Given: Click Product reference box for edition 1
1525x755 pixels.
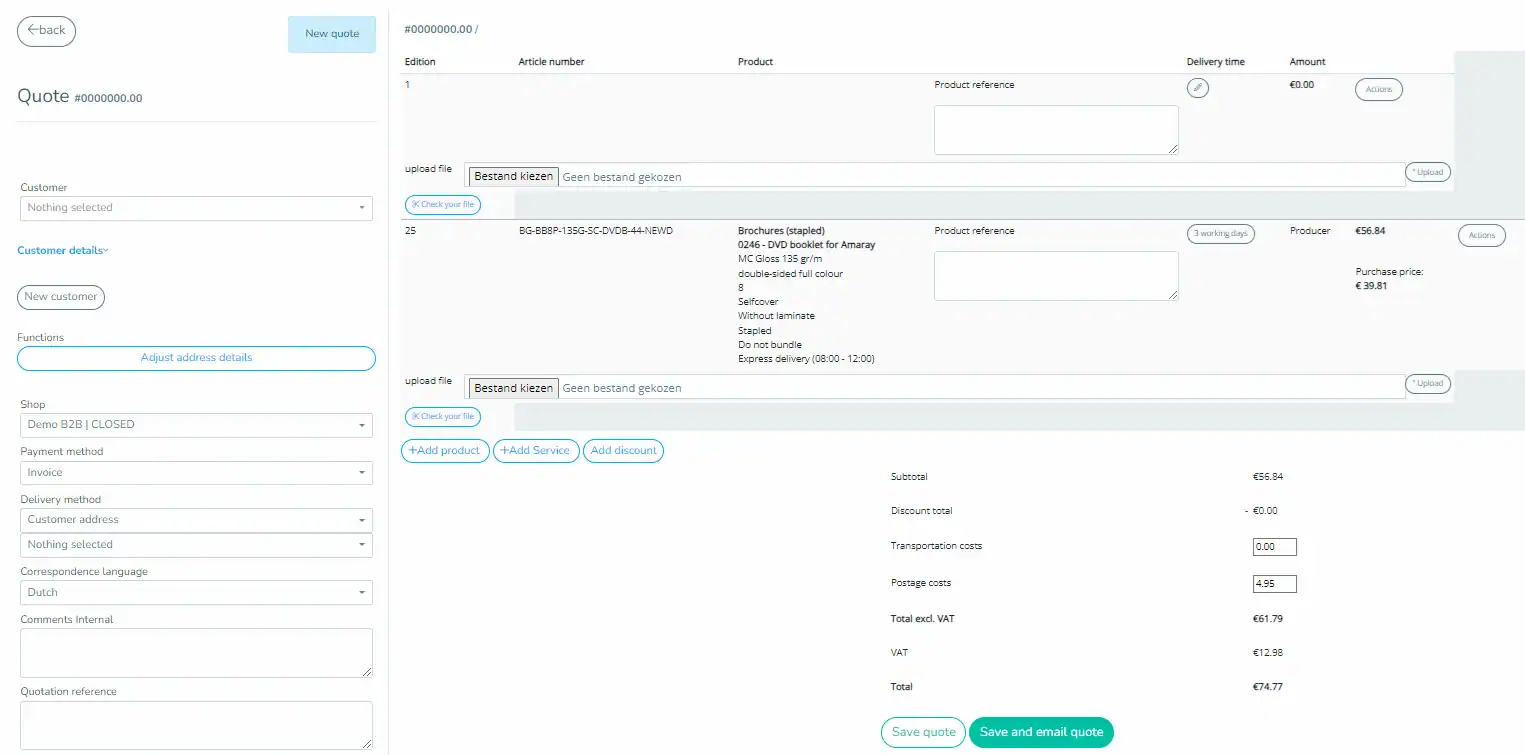Looking at the screenshot, I should coord(1056,130).
